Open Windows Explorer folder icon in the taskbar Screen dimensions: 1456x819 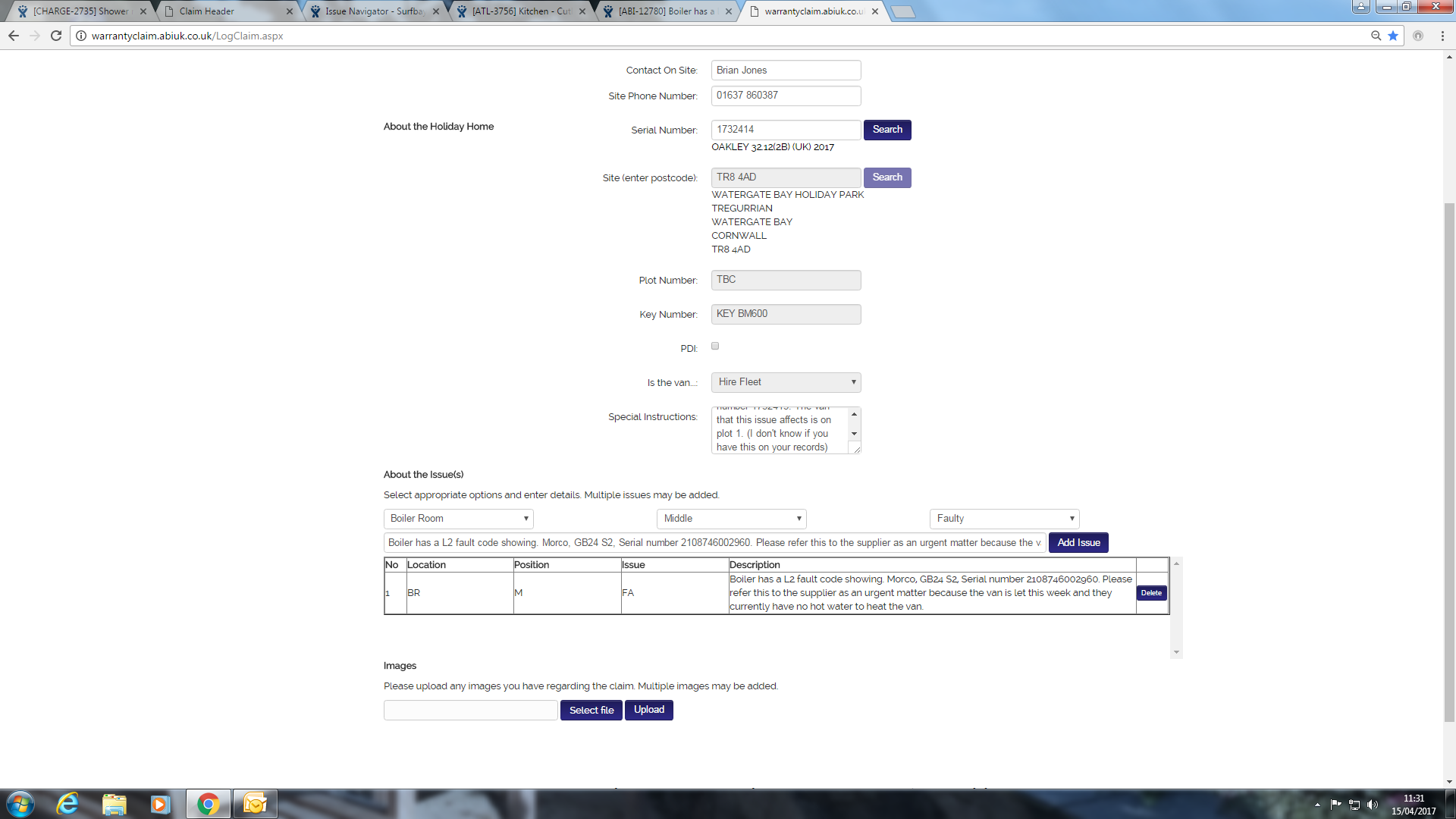(115, 804)
